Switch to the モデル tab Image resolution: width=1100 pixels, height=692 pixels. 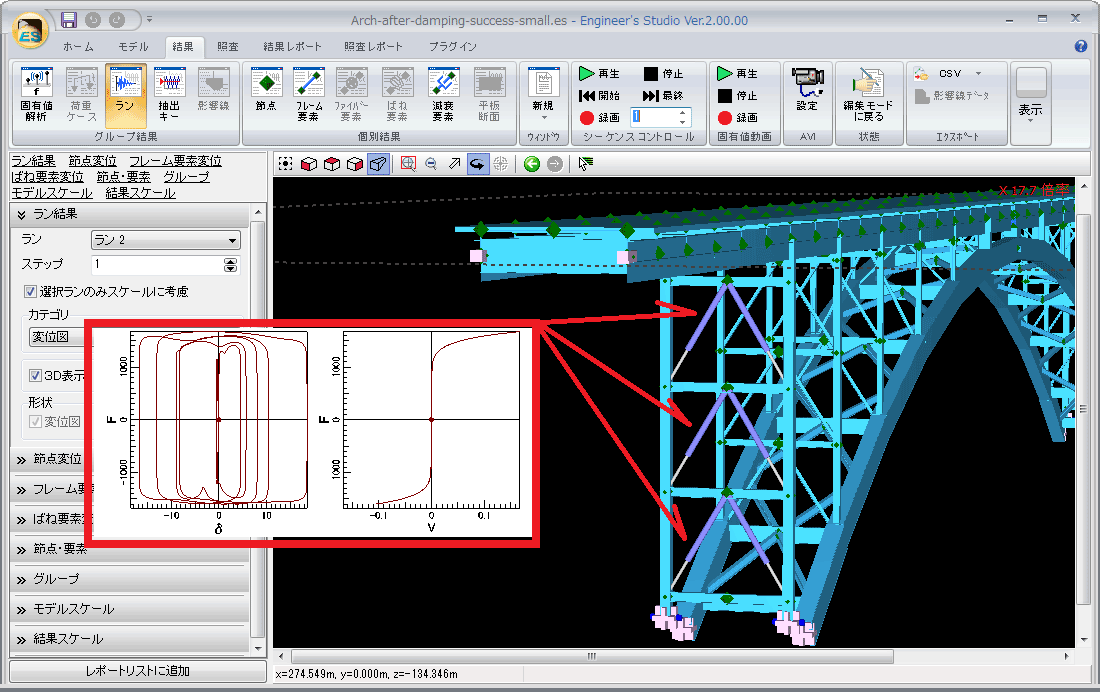click(133, 46)
